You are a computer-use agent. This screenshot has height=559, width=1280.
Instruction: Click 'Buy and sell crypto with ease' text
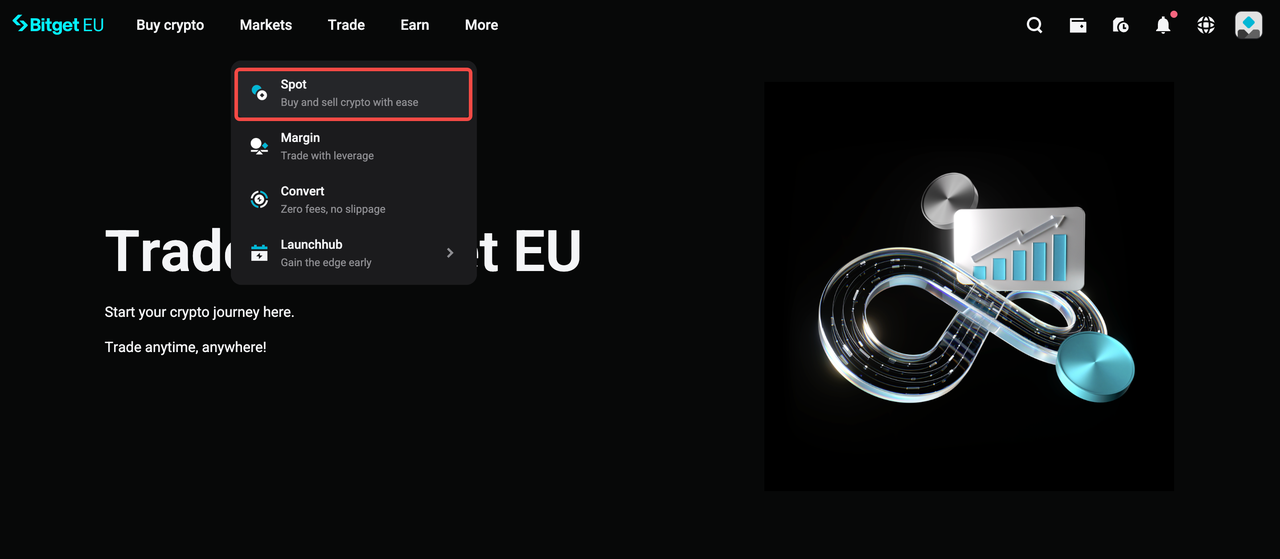pyautogui.click(x=350, y=102)
